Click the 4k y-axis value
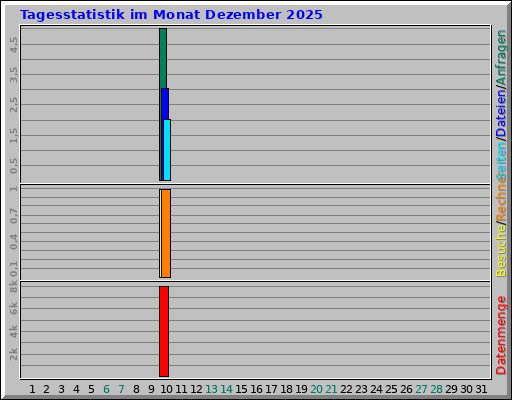This screenshot has width=512, height=400. coord(14,331)
